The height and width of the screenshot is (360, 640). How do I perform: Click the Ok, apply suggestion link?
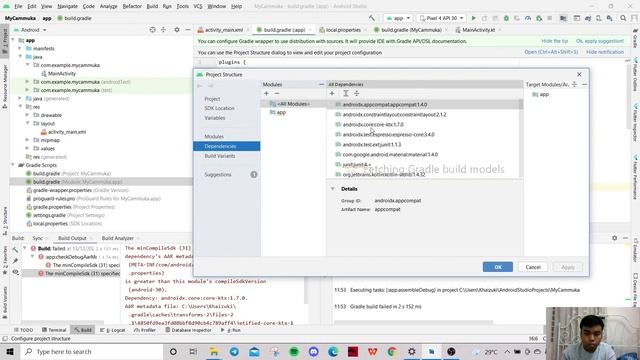(x=600, y=41)
